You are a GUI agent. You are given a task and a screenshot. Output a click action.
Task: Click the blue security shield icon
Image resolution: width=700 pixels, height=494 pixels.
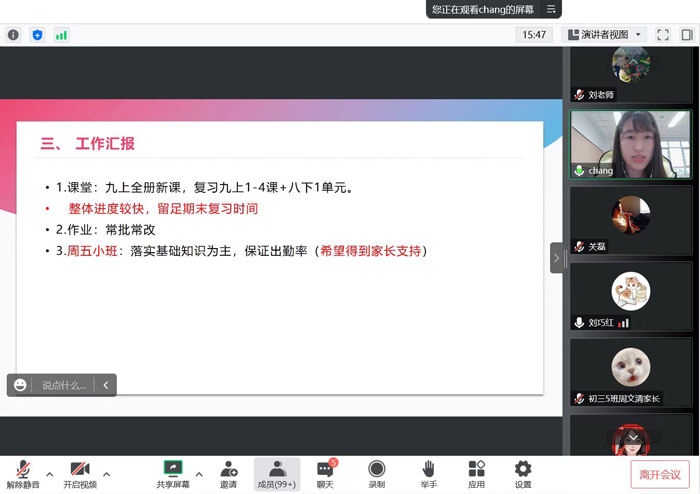[x=38, y=35]
